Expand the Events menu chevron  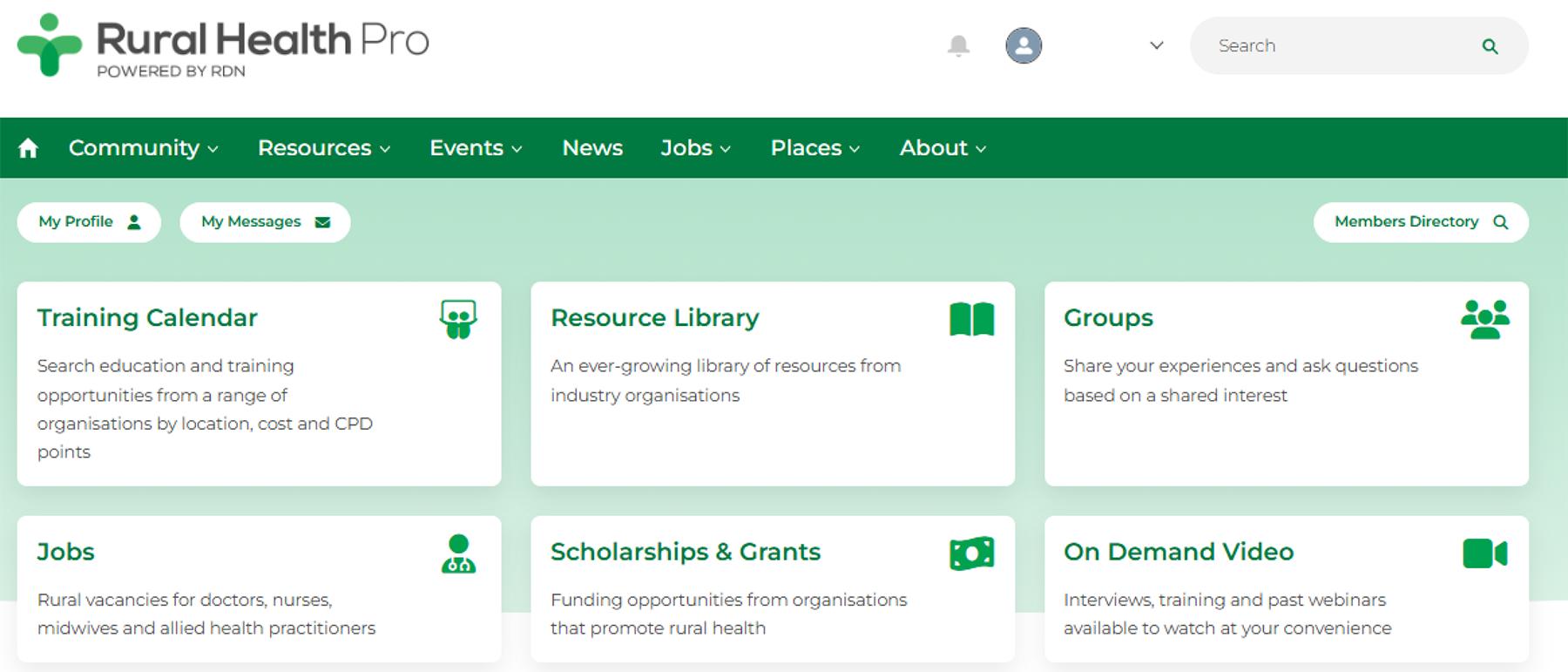(517, 149)
